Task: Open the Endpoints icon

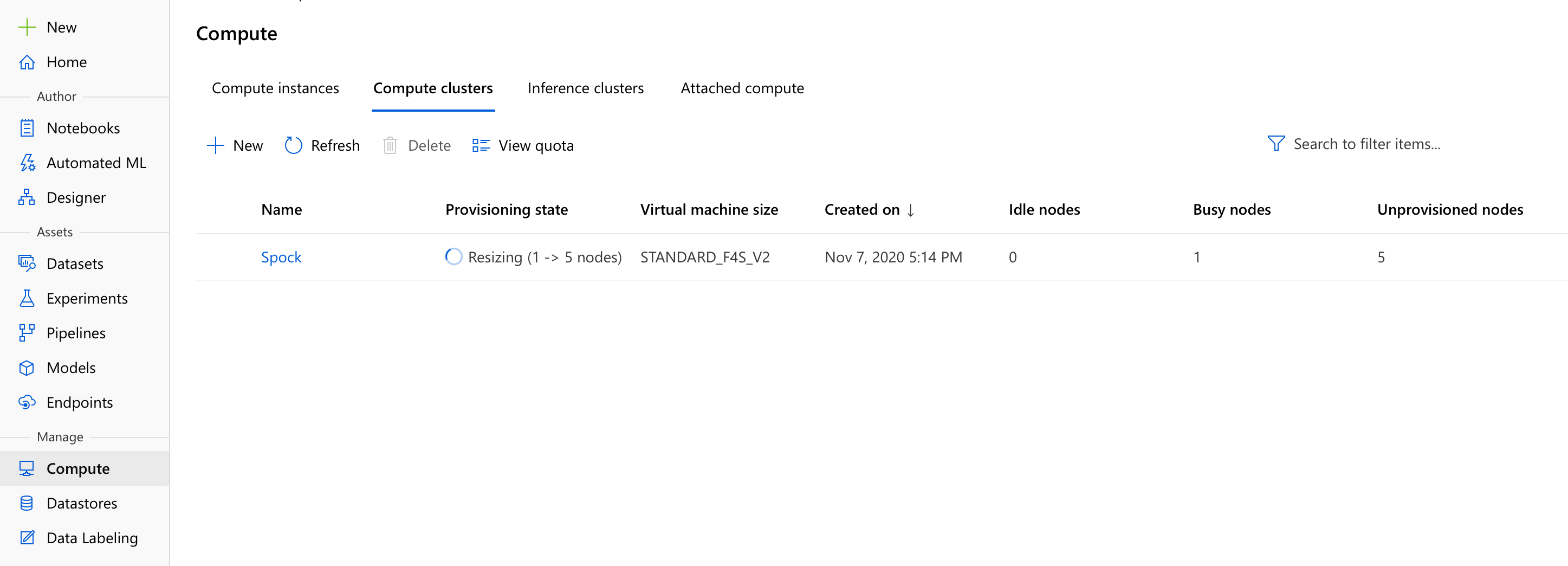Action: click(x=28, y=402)
